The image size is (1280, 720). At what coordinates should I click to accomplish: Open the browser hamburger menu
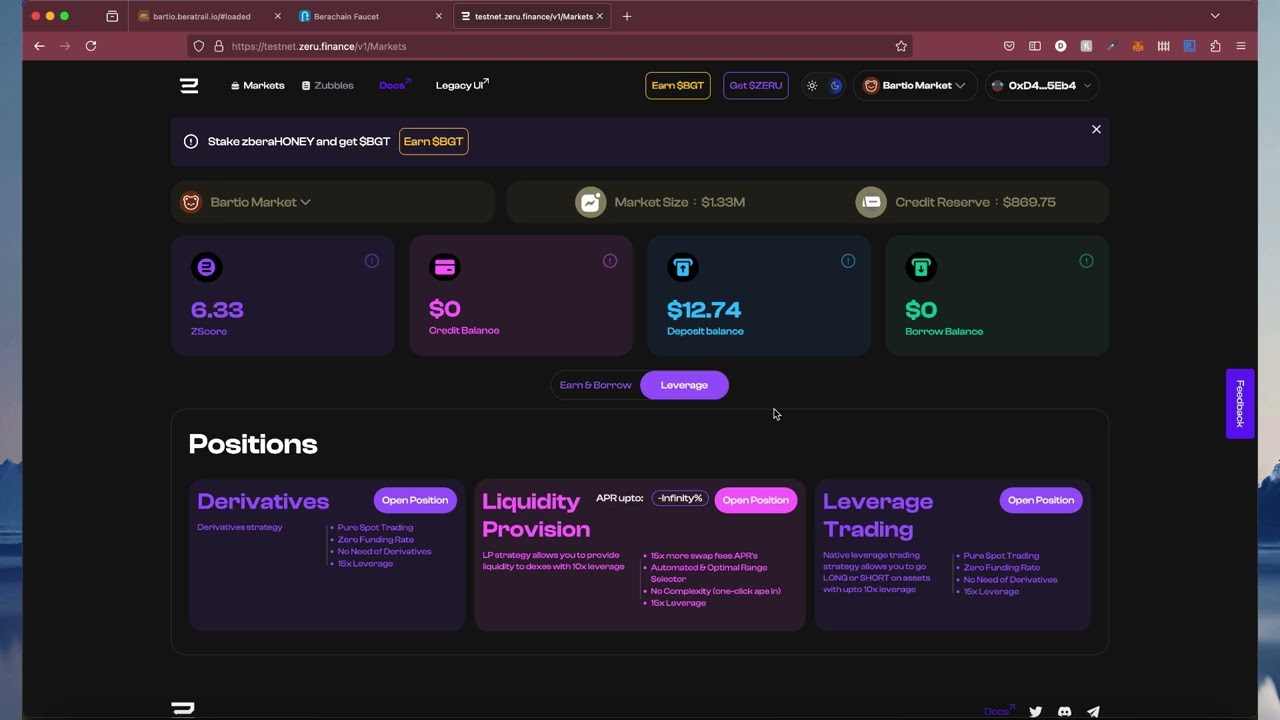point(1241,46)
